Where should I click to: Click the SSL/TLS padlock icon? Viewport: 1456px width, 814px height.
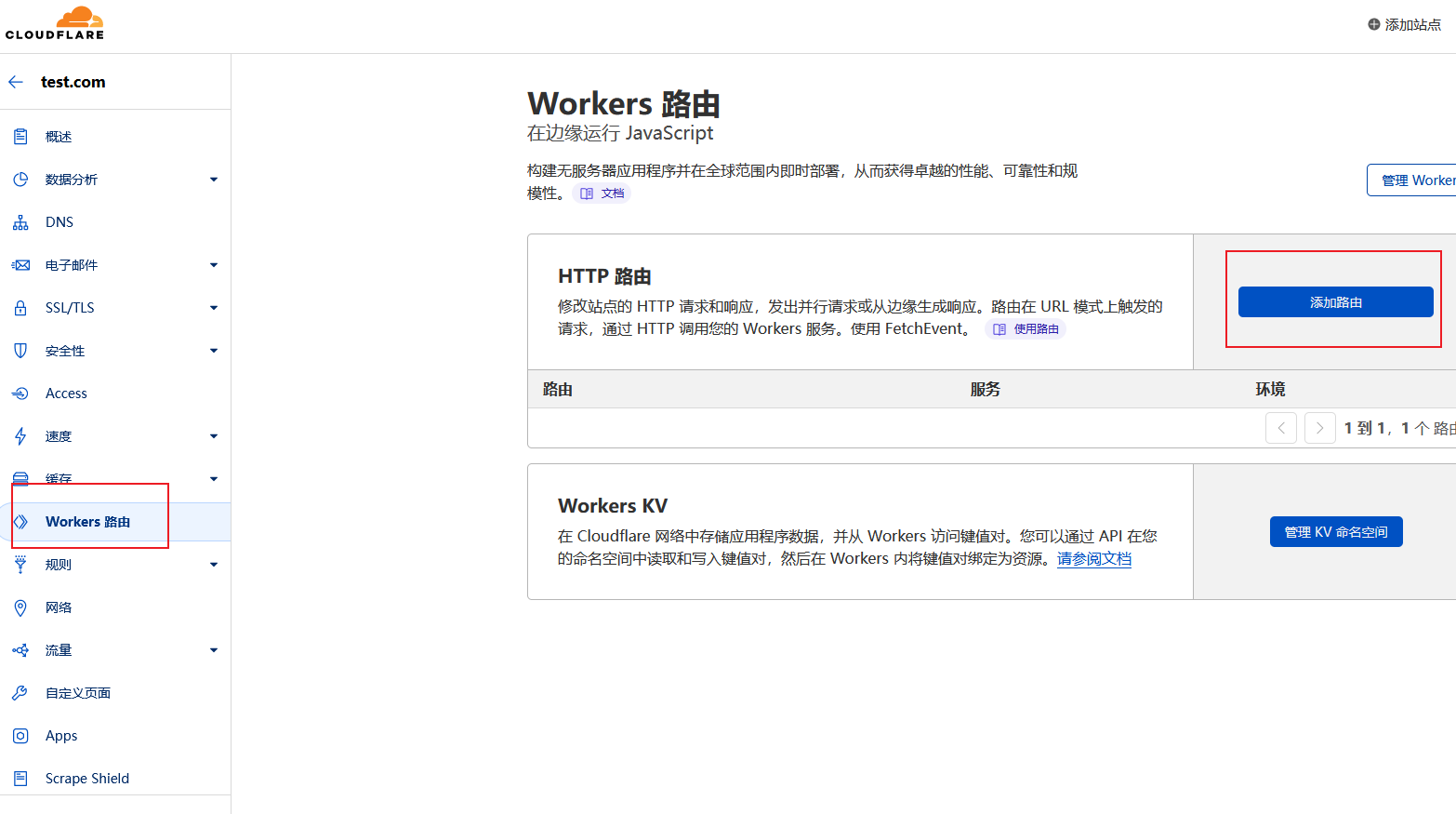click(20, 308)
